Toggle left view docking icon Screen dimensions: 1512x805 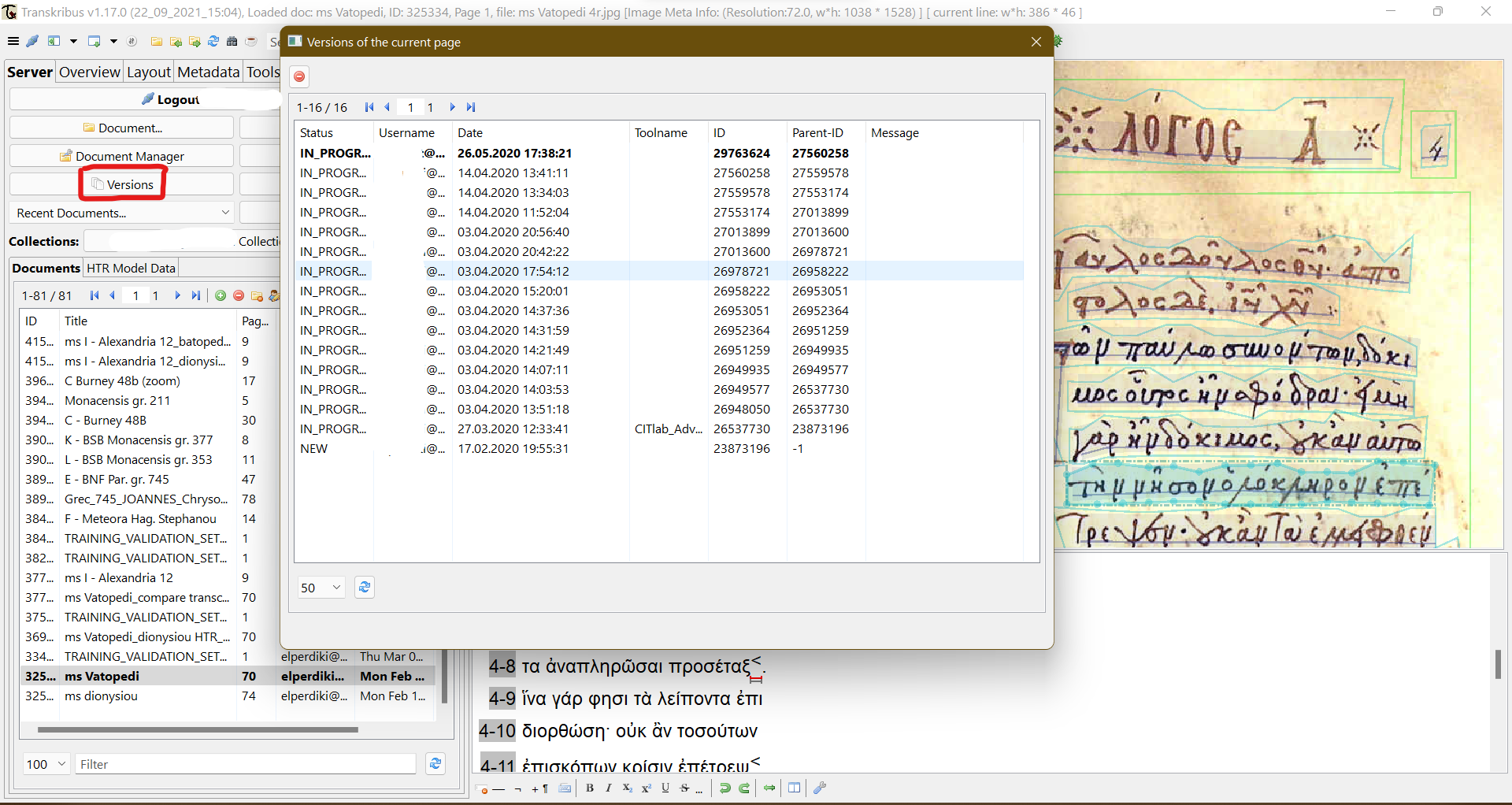click(54, 41)
